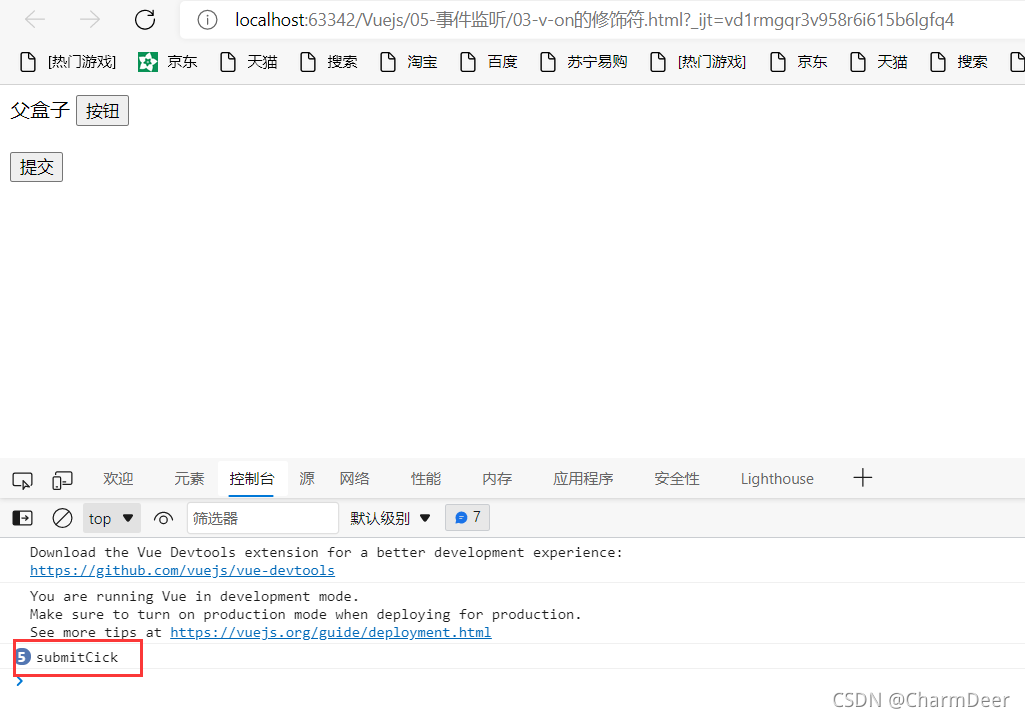The image size is (1025, 718).
Task: Open 淘宝 bookmark
Action: (x=409, y=62)
